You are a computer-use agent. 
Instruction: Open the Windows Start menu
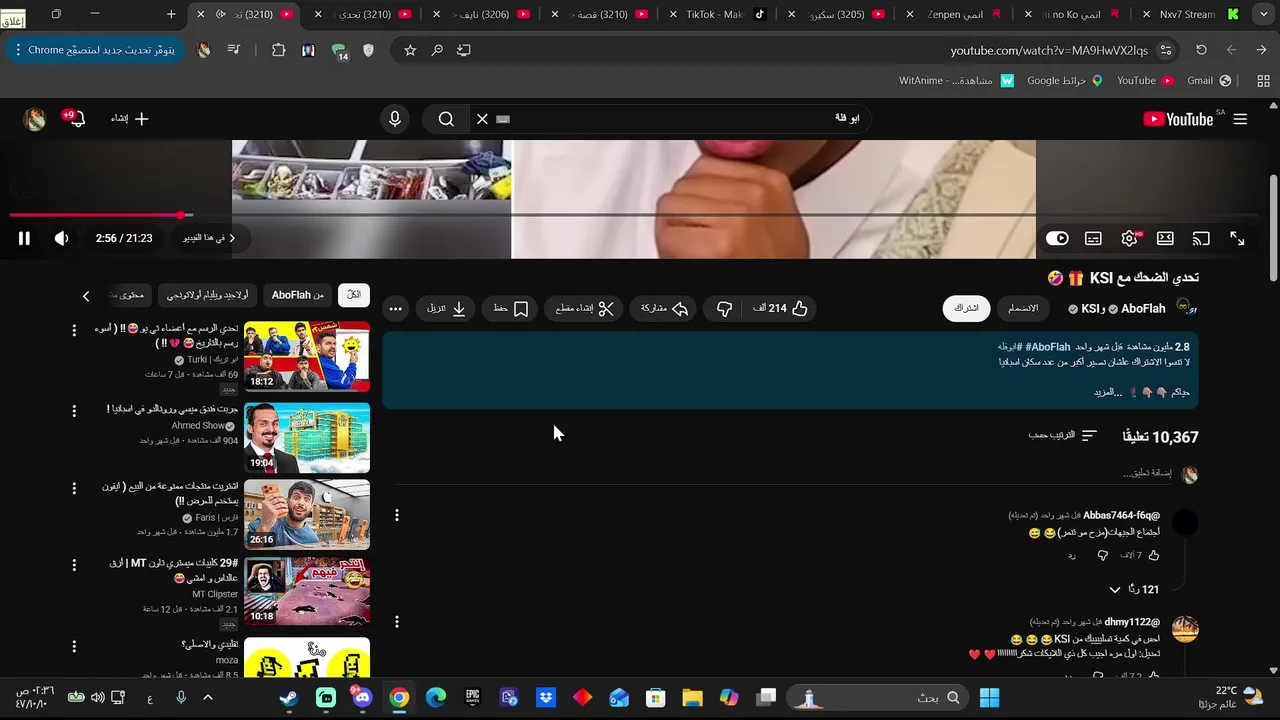[x=989, y=698]
